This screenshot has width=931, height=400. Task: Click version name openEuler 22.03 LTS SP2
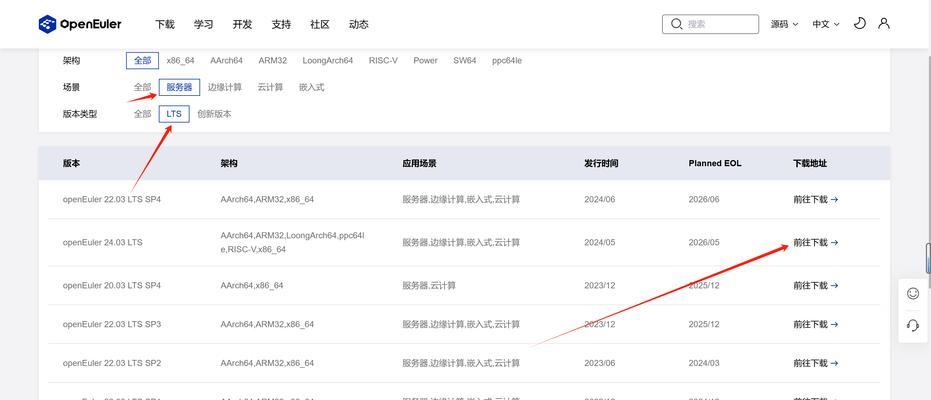click(x=112, y=363)
